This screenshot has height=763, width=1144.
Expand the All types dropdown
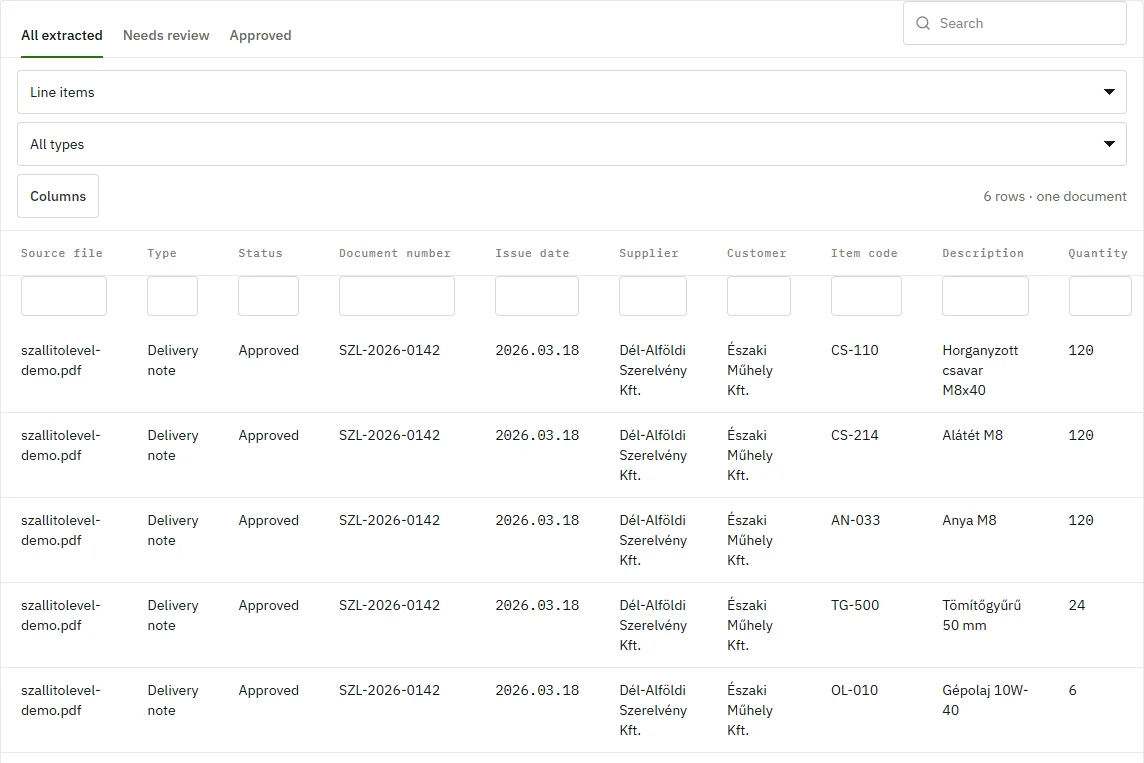tap(572, 144)
